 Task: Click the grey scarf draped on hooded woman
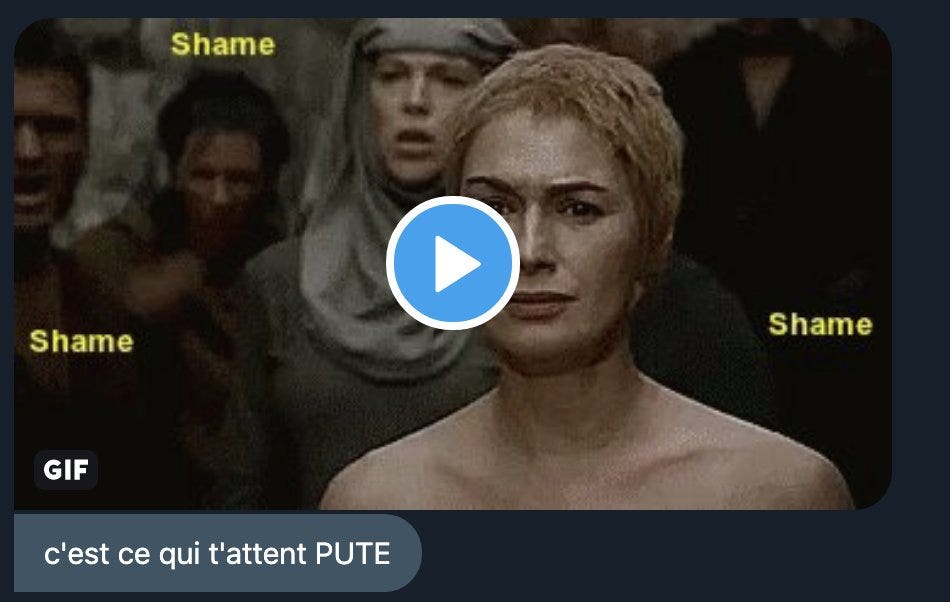click(x=357, y=291)
